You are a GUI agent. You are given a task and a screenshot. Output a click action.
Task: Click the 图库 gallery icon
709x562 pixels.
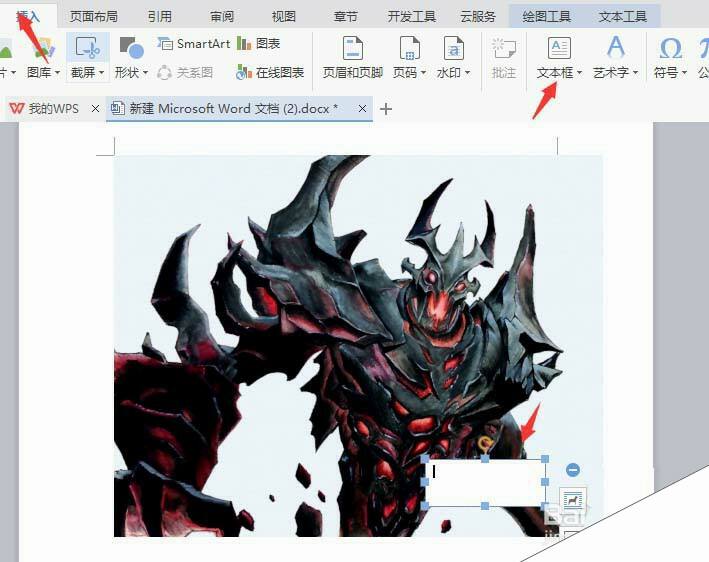[44, 48]
